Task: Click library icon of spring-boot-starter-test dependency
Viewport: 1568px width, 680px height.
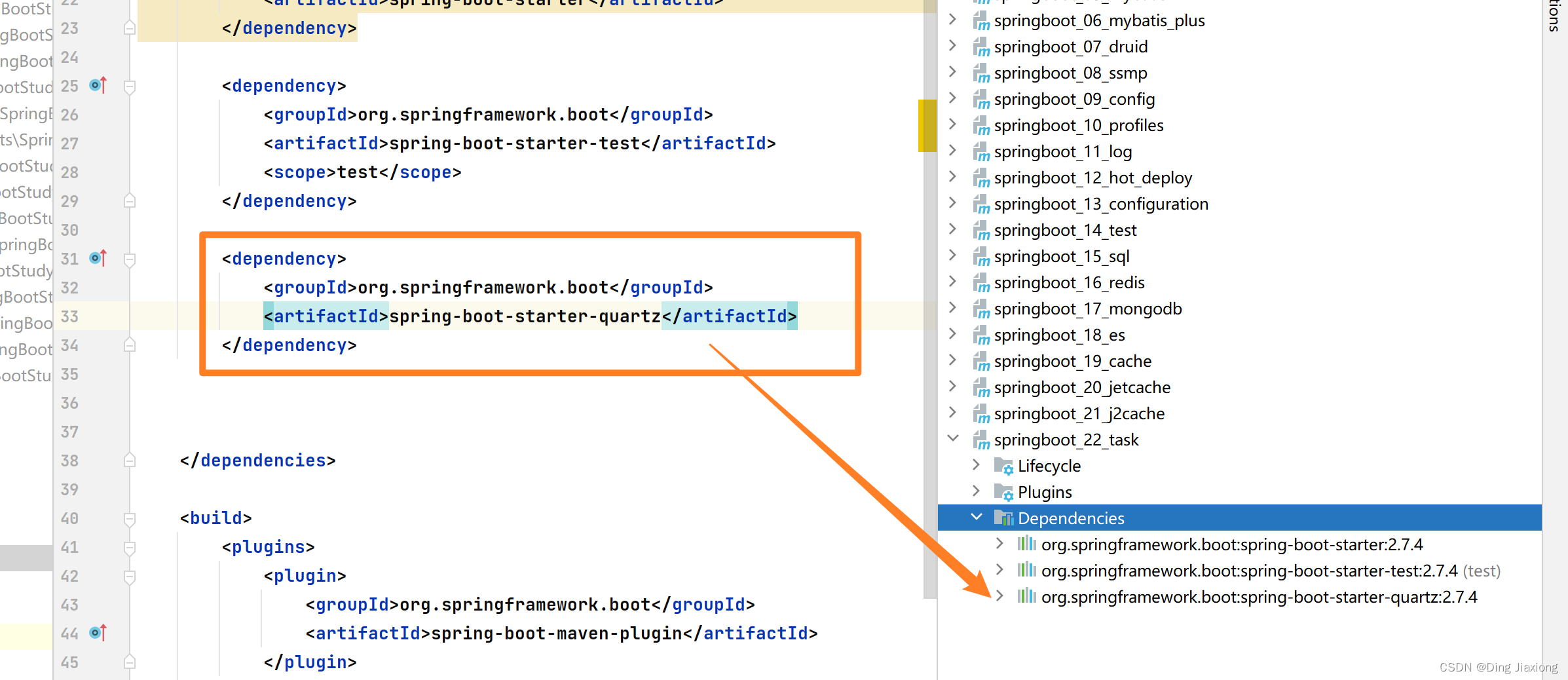Action: pos(1026,570)
